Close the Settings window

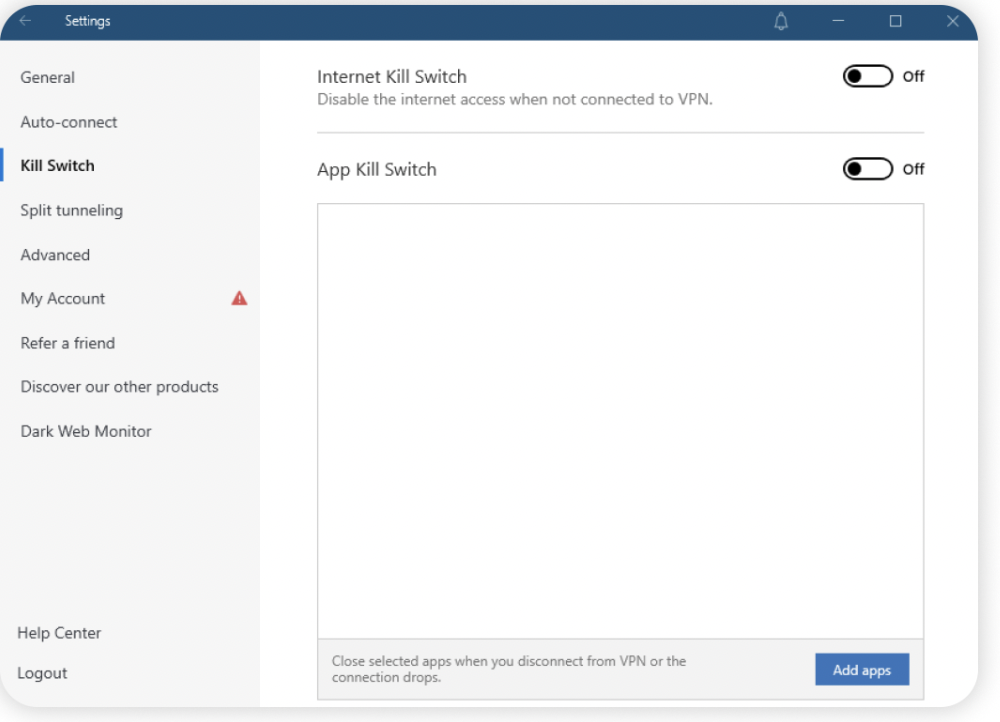click(x=952, y=21)
